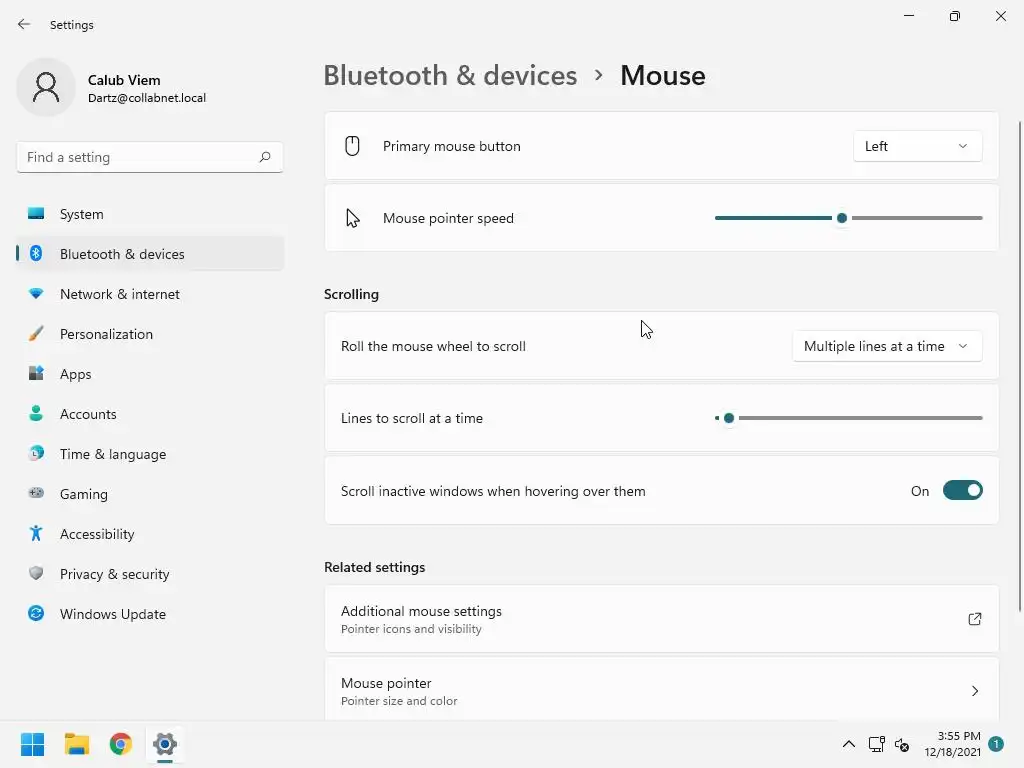Open File Explorer from the taskbar
The width and height of the screenshot is (1024, 768).
point(77,744)
